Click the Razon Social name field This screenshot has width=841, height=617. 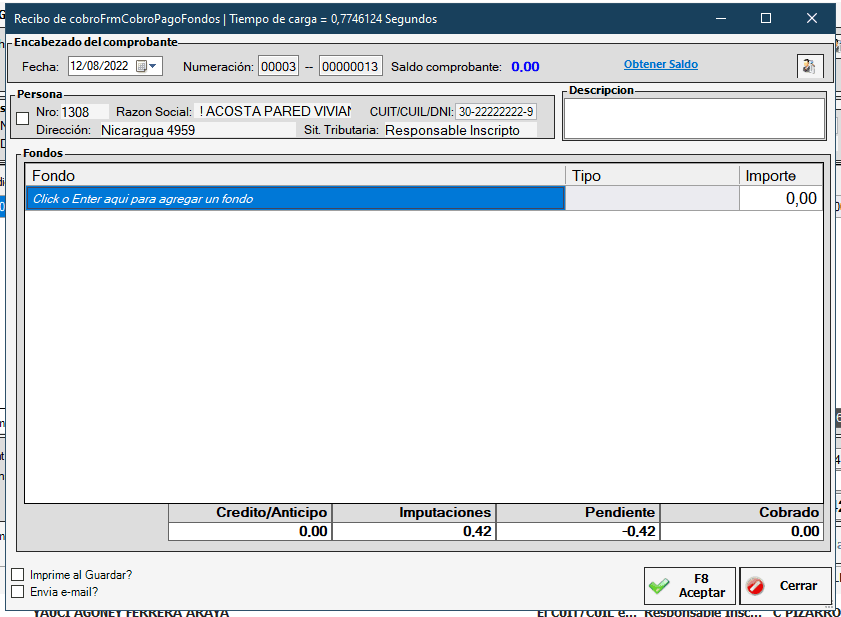pyautogui.click(x=275, y=112)
